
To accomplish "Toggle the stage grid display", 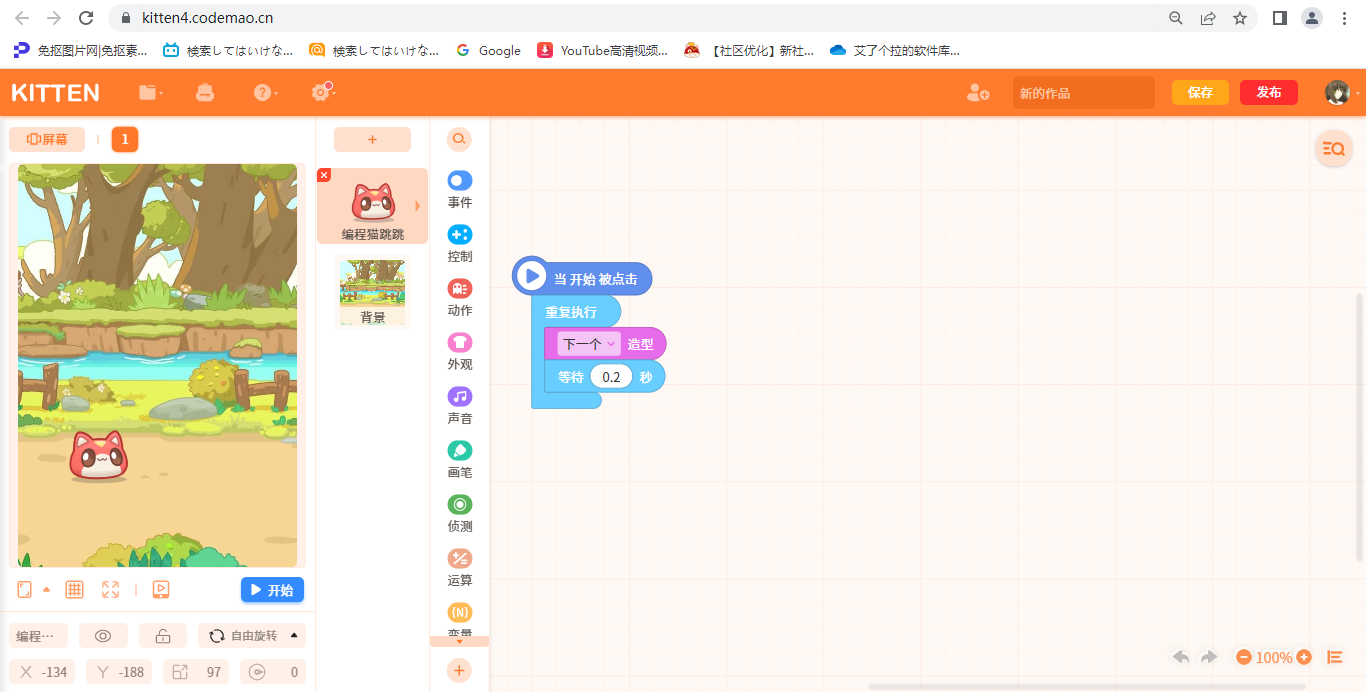I will [74, 590].
